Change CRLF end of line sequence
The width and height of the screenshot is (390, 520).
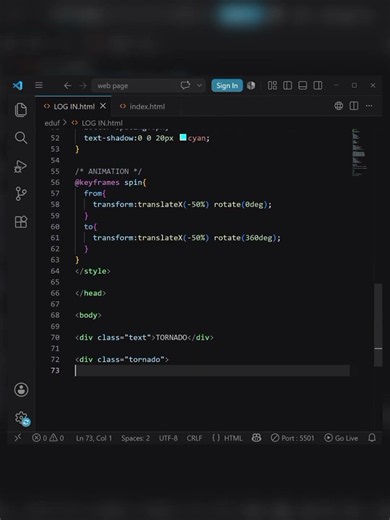click(x=194, y=438)
